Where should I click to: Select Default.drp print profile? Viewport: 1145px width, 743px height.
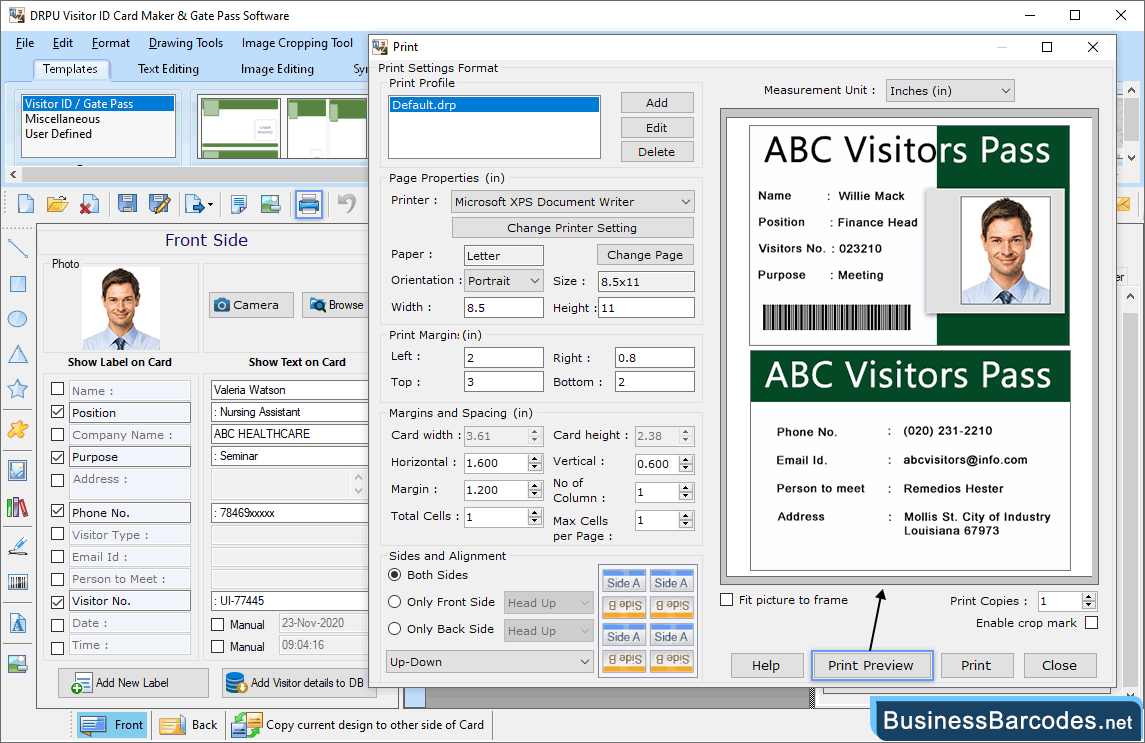pos(494,104)
